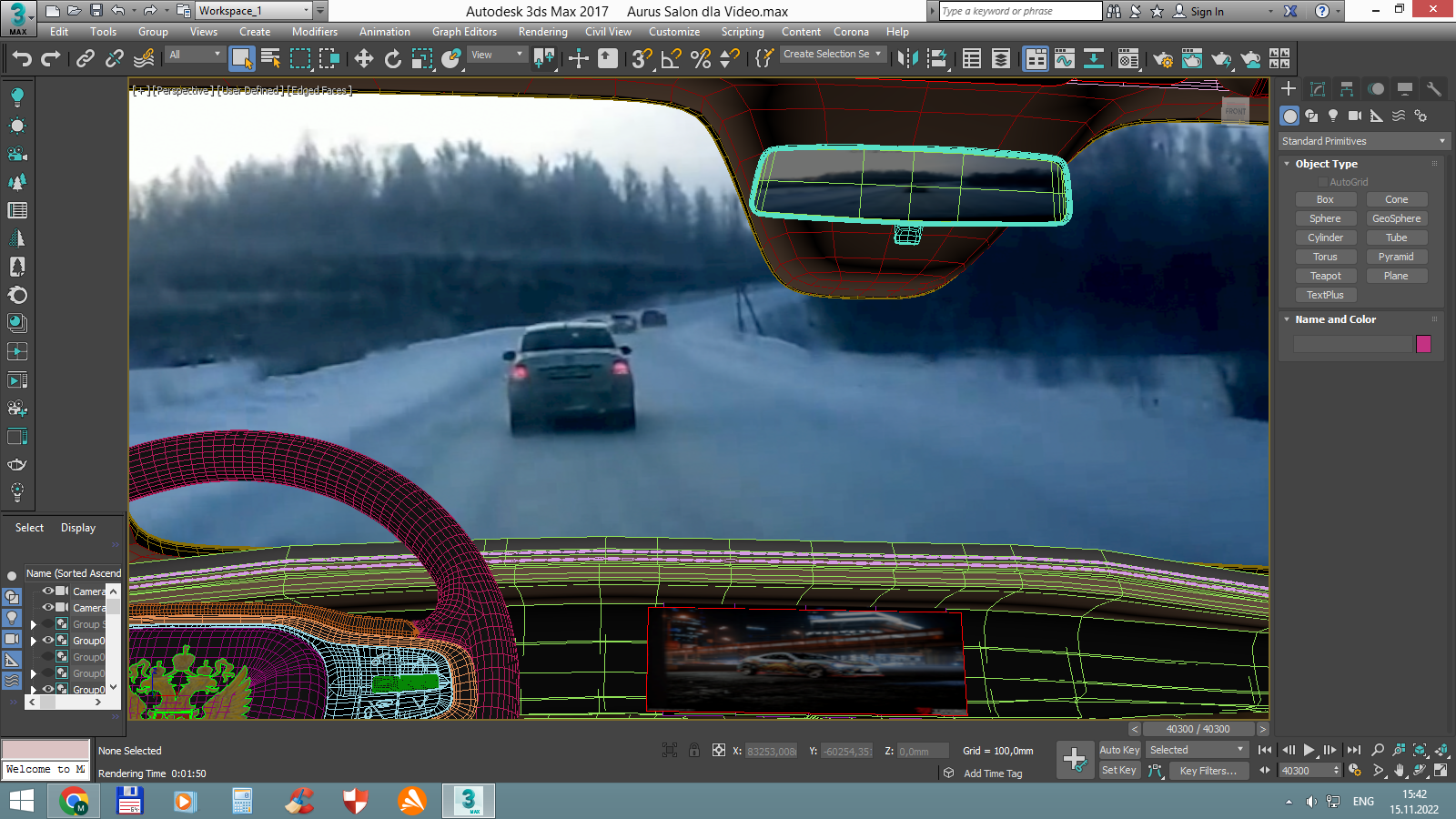Expand the dimmed Group S tree row
Viewport: 1456px width, 819px height.
[34, 624]
